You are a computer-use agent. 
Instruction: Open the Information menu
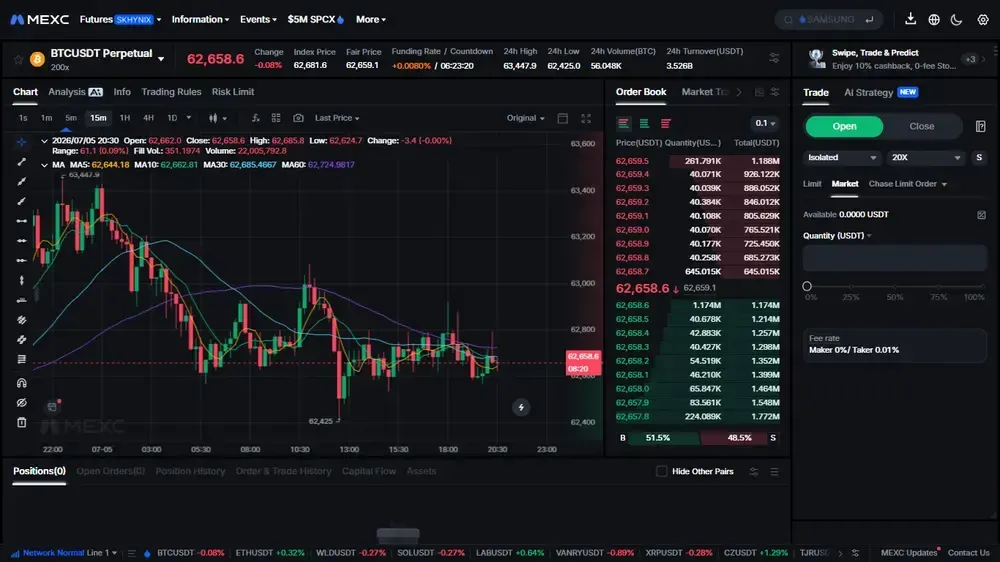pyautogui.click(x=200, y=20)
